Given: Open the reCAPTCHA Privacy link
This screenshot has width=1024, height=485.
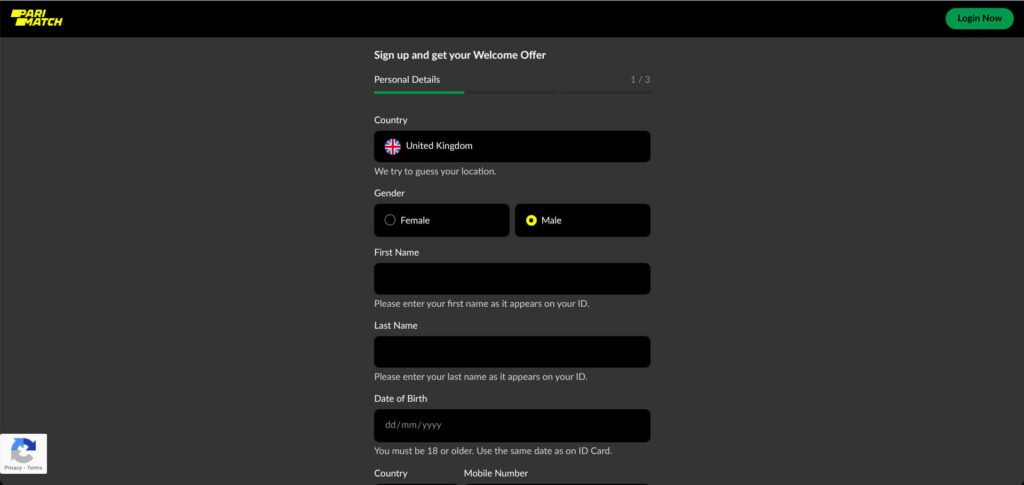Looking at the screenshot, I should point(12,468).
